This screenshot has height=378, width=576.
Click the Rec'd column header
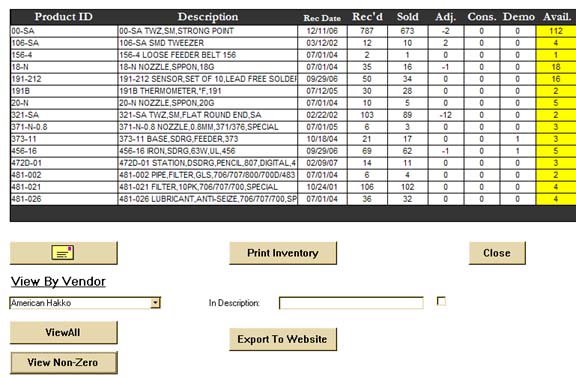click(x=367, y=17)
